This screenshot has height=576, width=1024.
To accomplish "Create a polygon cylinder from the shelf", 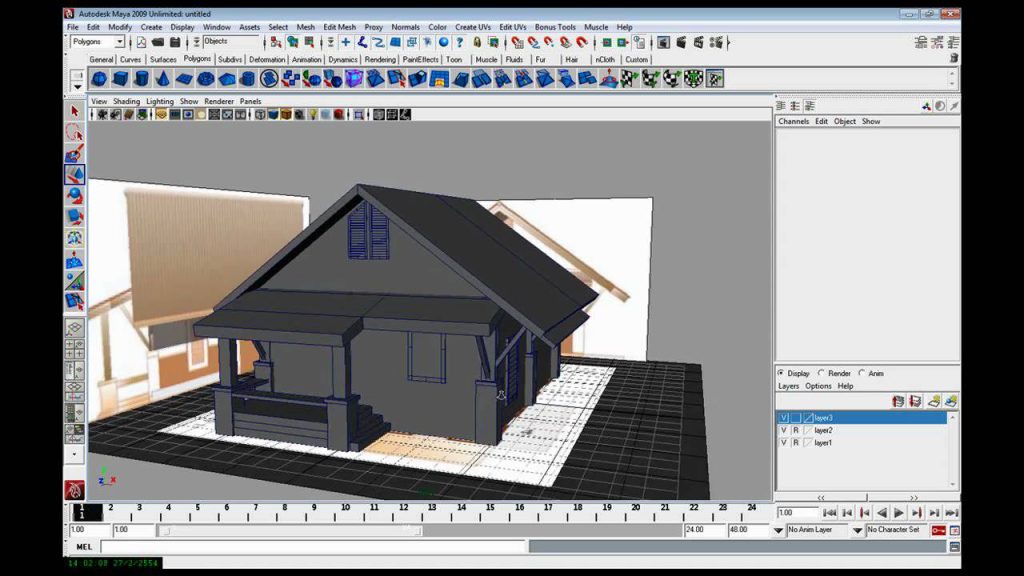I will pyautogui.click(x=141, y=80).
